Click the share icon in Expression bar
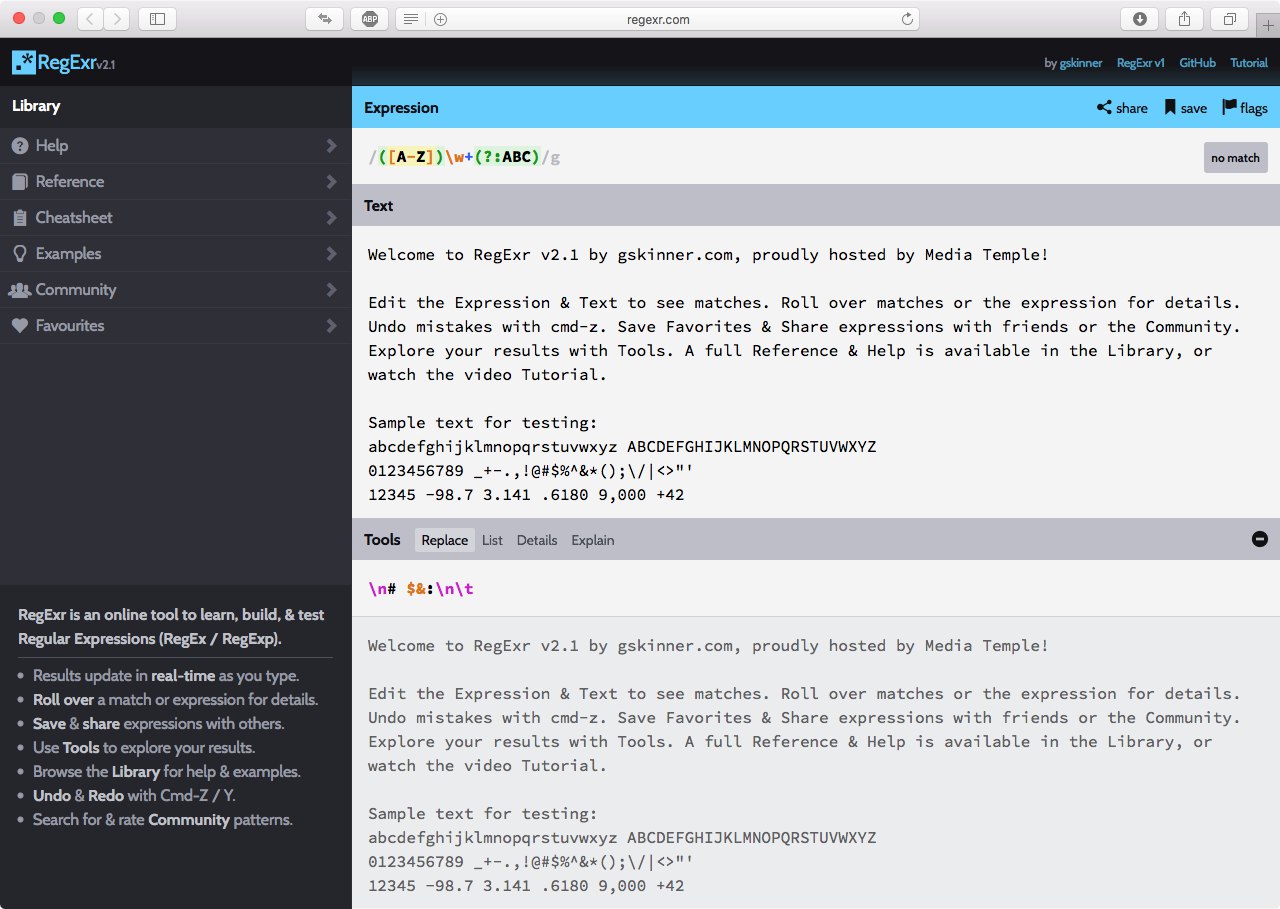 click(x=1104, y=107)
